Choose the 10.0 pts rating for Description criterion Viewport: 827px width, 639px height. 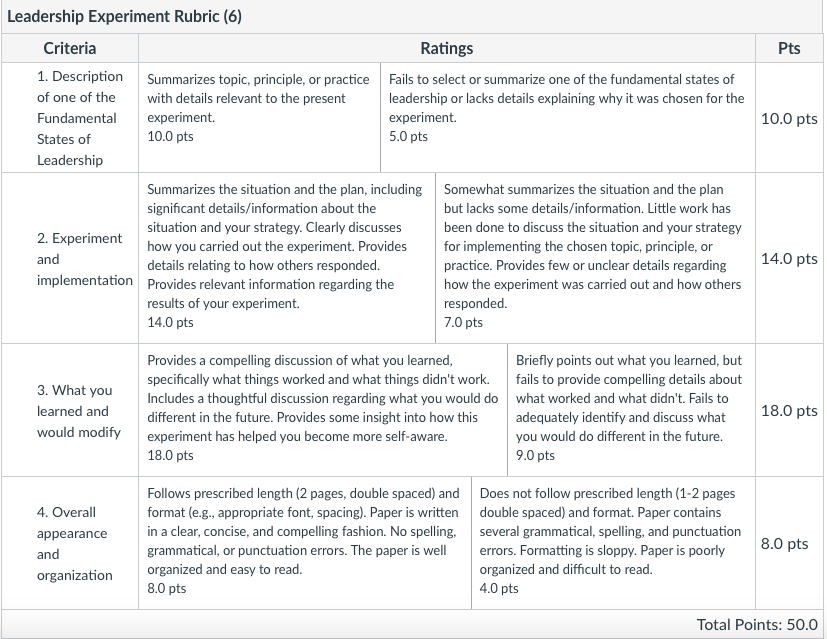coord(259,118)
